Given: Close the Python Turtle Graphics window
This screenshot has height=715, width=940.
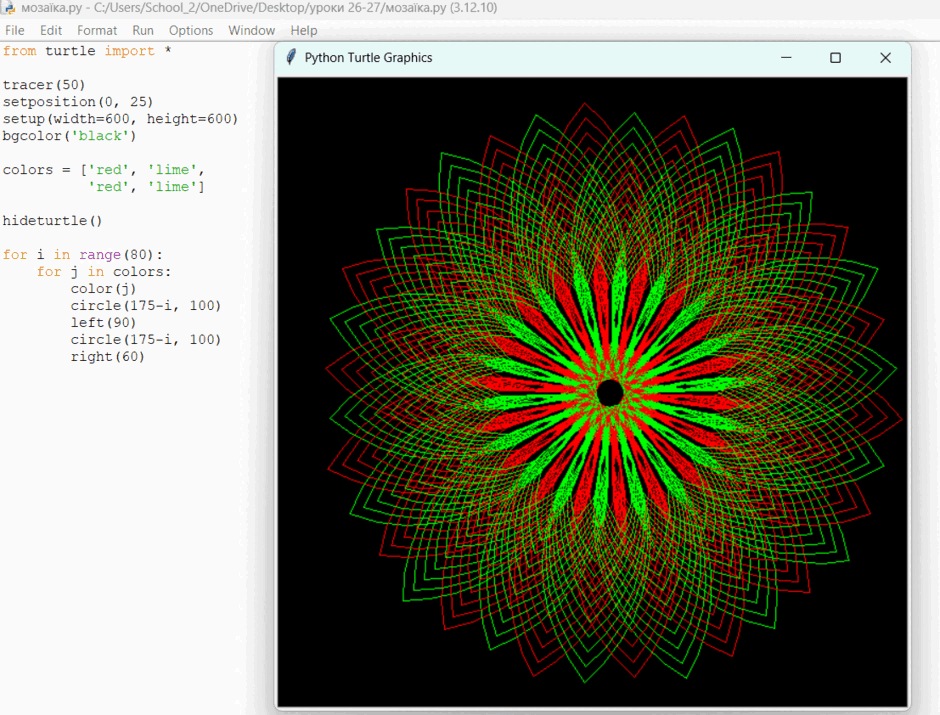Looking at the screenshot, I should coord(885,58).
